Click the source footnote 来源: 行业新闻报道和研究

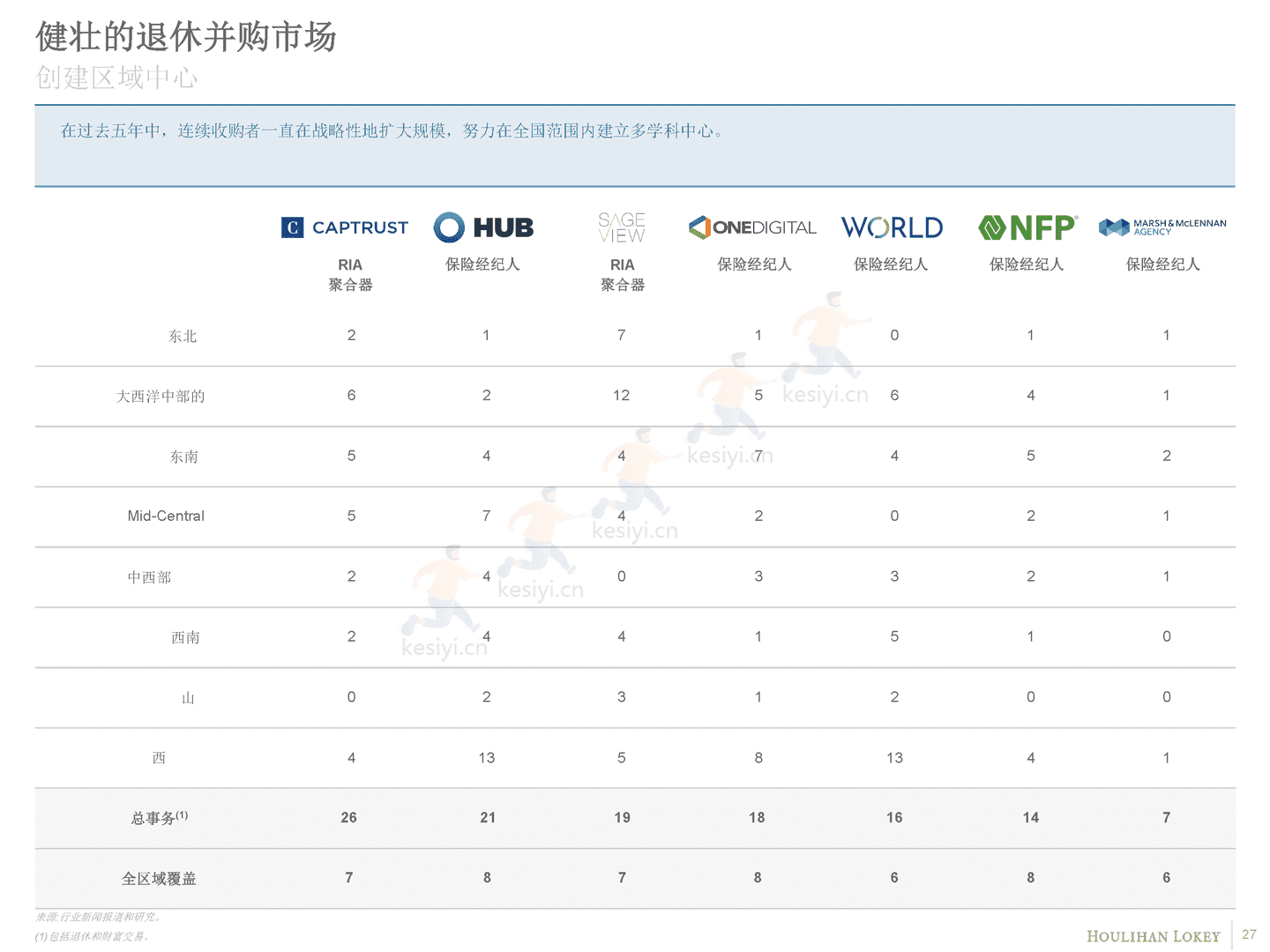(x=98, y=918)
